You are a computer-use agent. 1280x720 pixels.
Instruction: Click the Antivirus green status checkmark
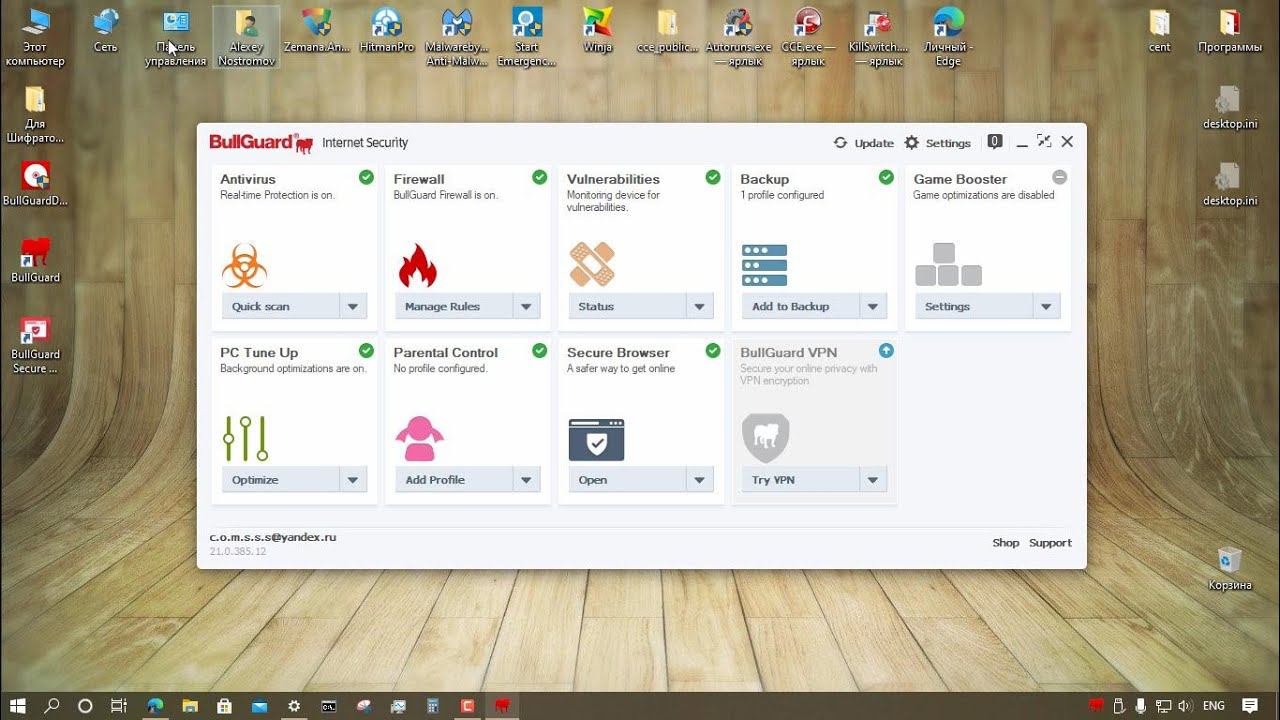[x=366, y=177]
